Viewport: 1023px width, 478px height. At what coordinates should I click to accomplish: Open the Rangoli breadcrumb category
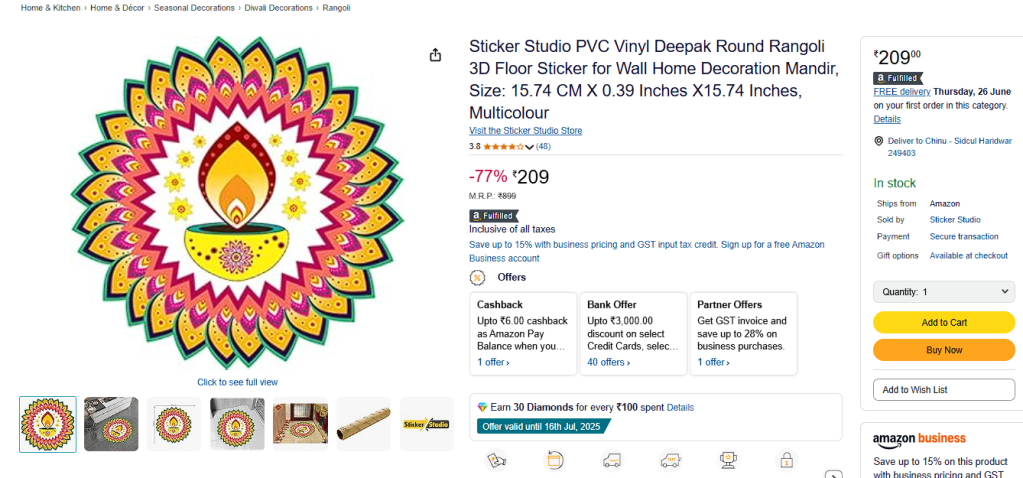tap(335, 8)
